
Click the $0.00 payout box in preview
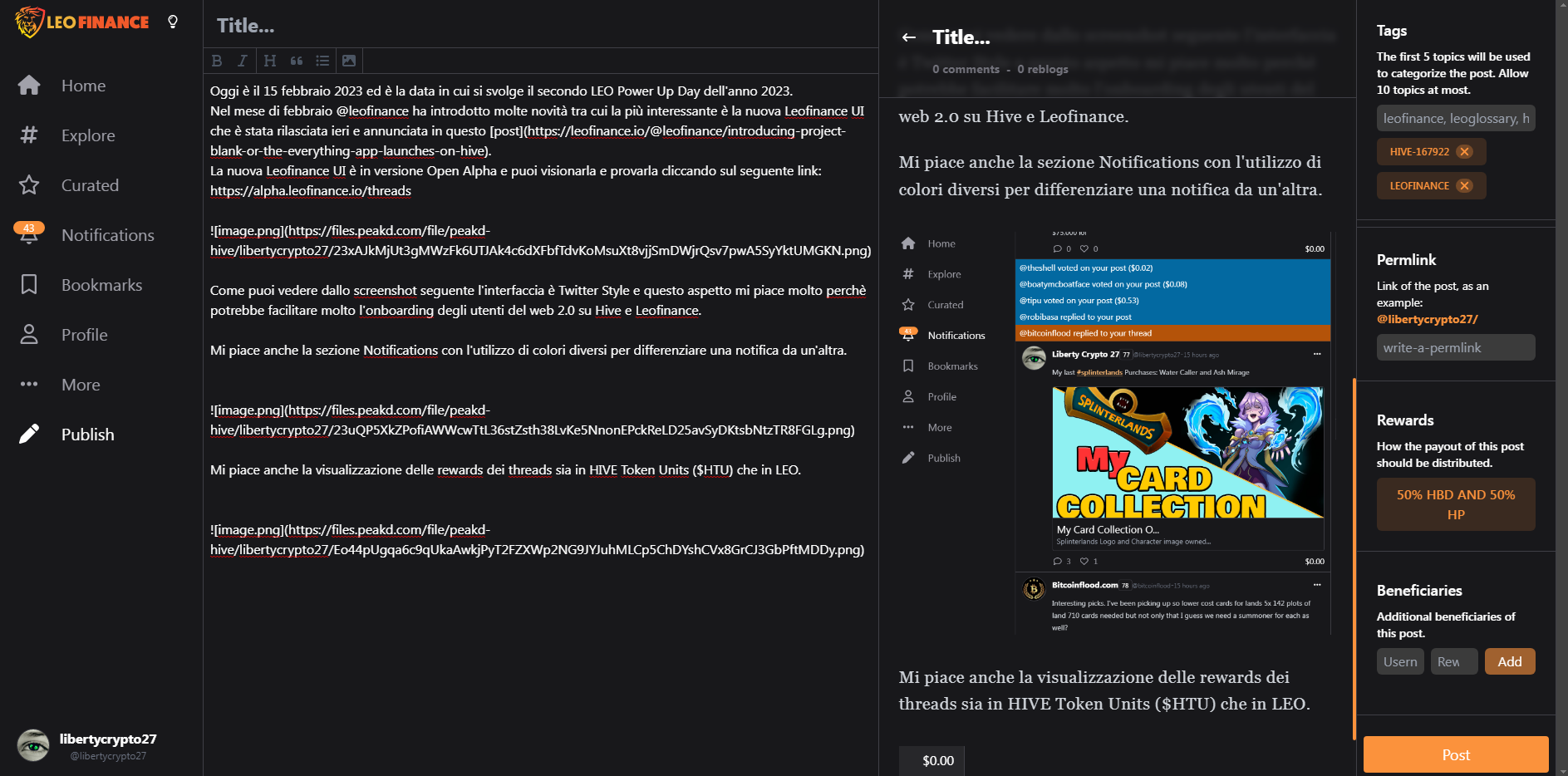click(931, 760)
